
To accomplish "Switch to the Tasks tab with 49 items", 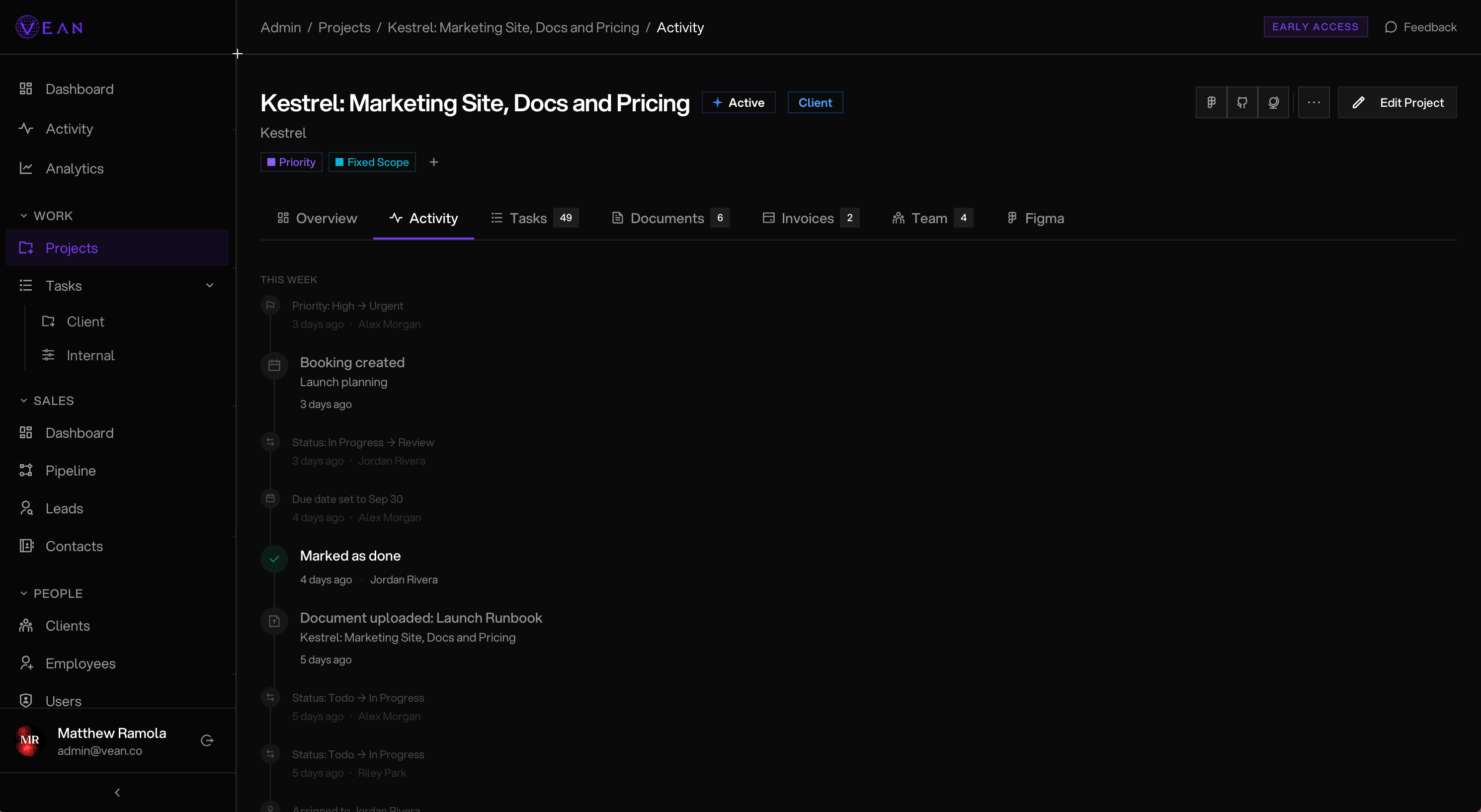I will tap(534, 218).
